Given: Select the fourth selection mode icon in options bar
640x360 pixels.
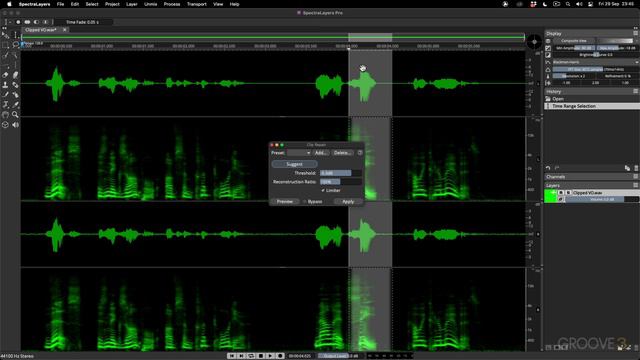Looking at the screenshot, I should coord(45,22).
